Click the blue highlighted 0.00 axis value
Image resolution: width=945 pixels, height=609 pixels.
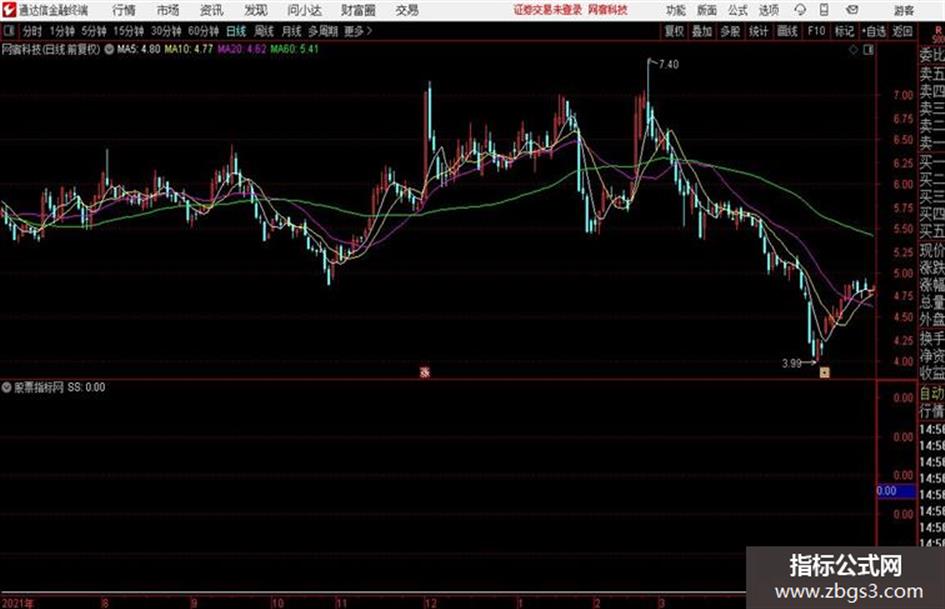896,491
